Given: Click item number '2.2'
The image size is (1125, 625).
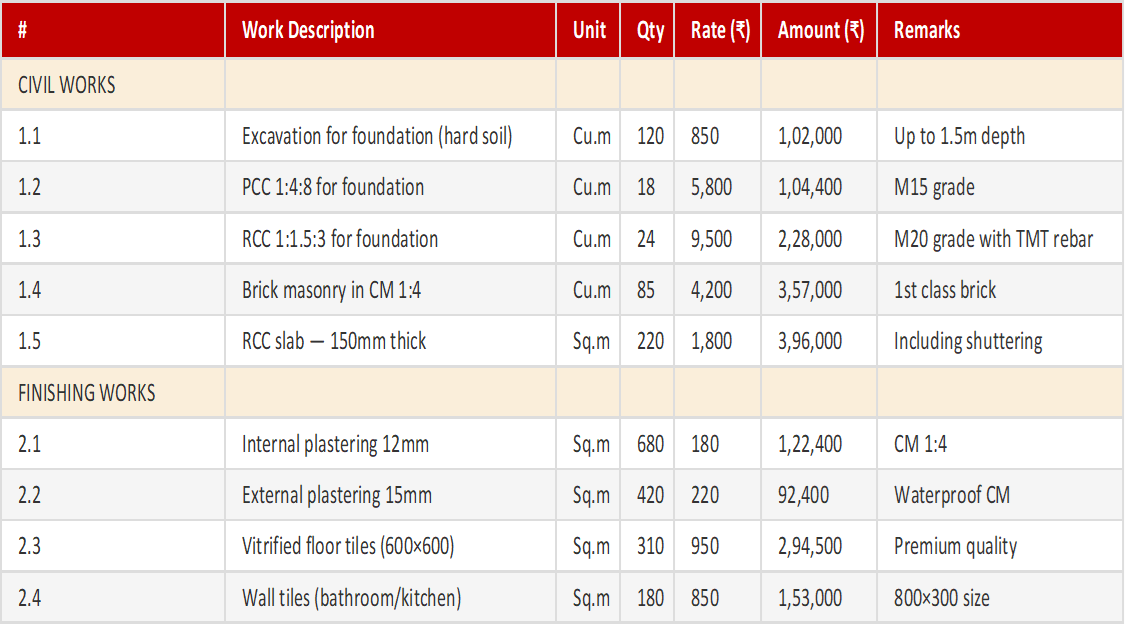Looking at the screenshot, I should pos(29,495).
